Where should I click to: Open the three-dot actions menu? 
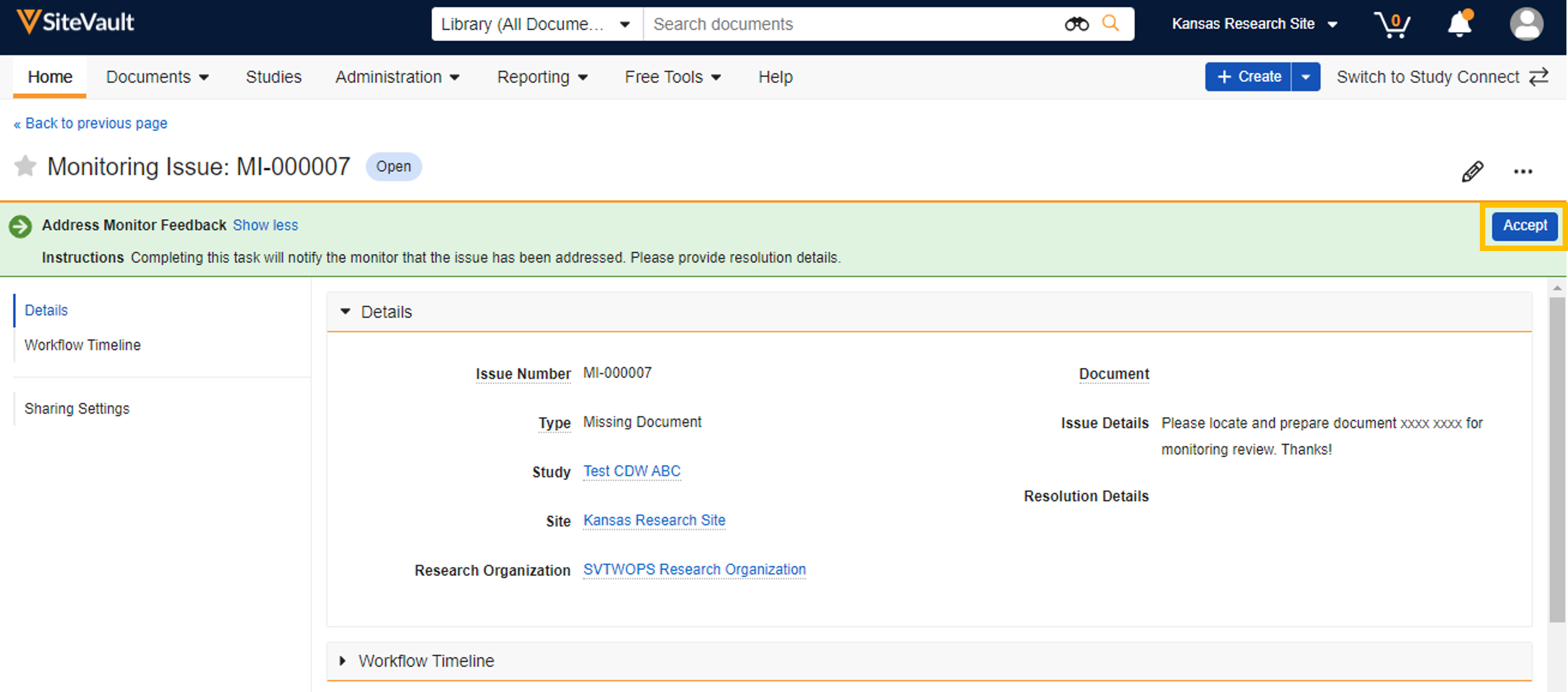pos(1522,172)
